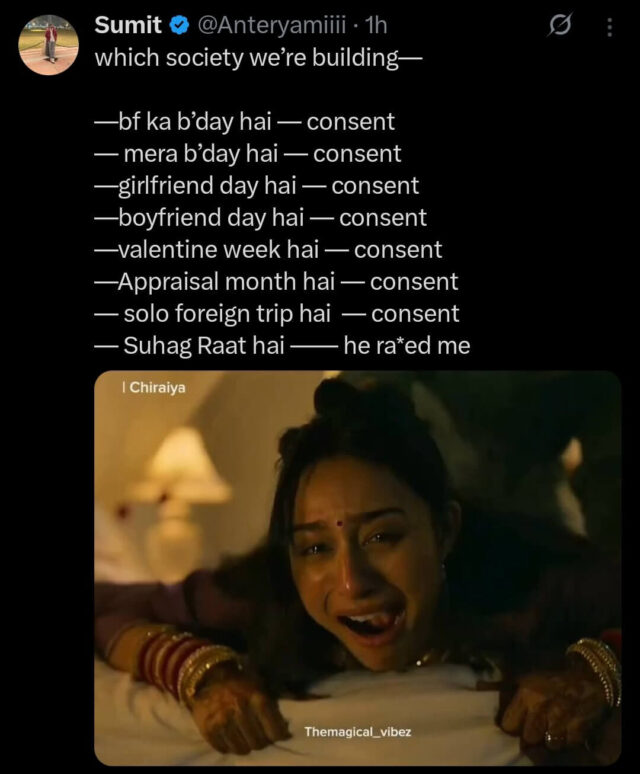This screenshot has width=640, height=774.
Task: Open the attached image at its center
Action: click(357, 568)
